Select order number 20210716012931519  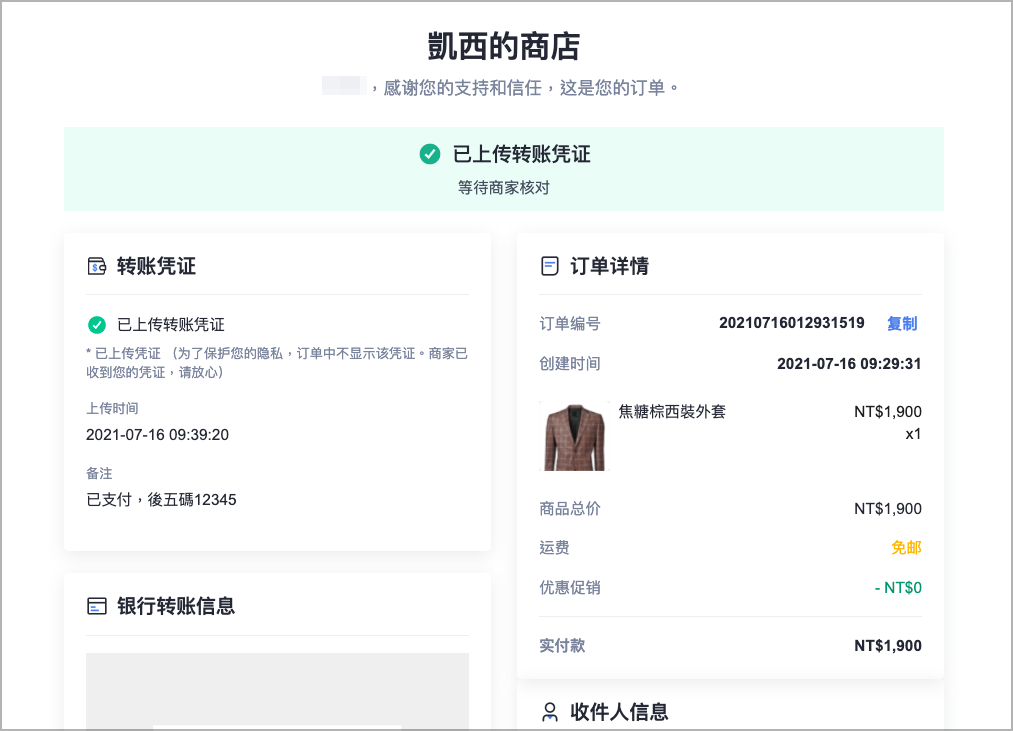click(x=791, y=323)
